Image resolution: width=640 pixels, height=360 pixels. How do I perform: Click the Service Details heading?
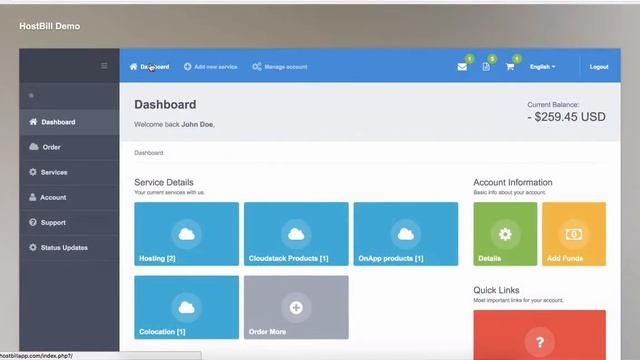[164, 182]
